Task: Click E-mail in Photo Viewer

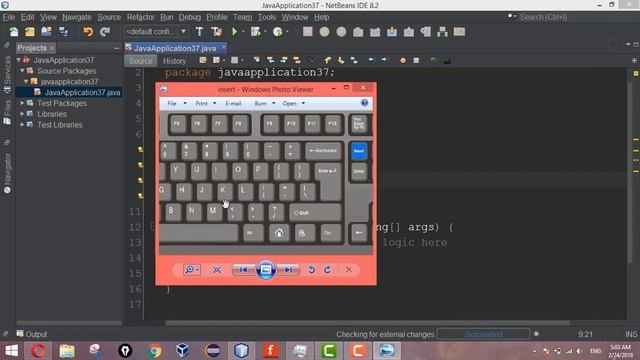Action: click(233, 104)
